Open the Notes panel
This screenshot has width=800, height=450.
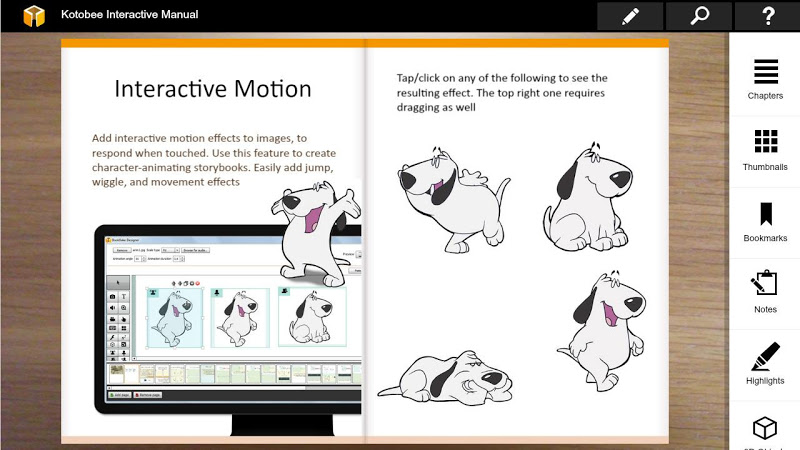[x=765, y=293]
